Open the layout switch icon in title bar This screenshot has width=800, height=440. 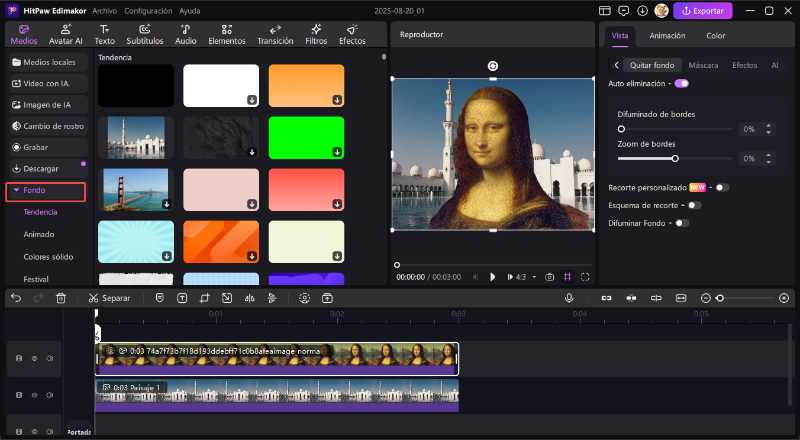click(x=605, y=11)
